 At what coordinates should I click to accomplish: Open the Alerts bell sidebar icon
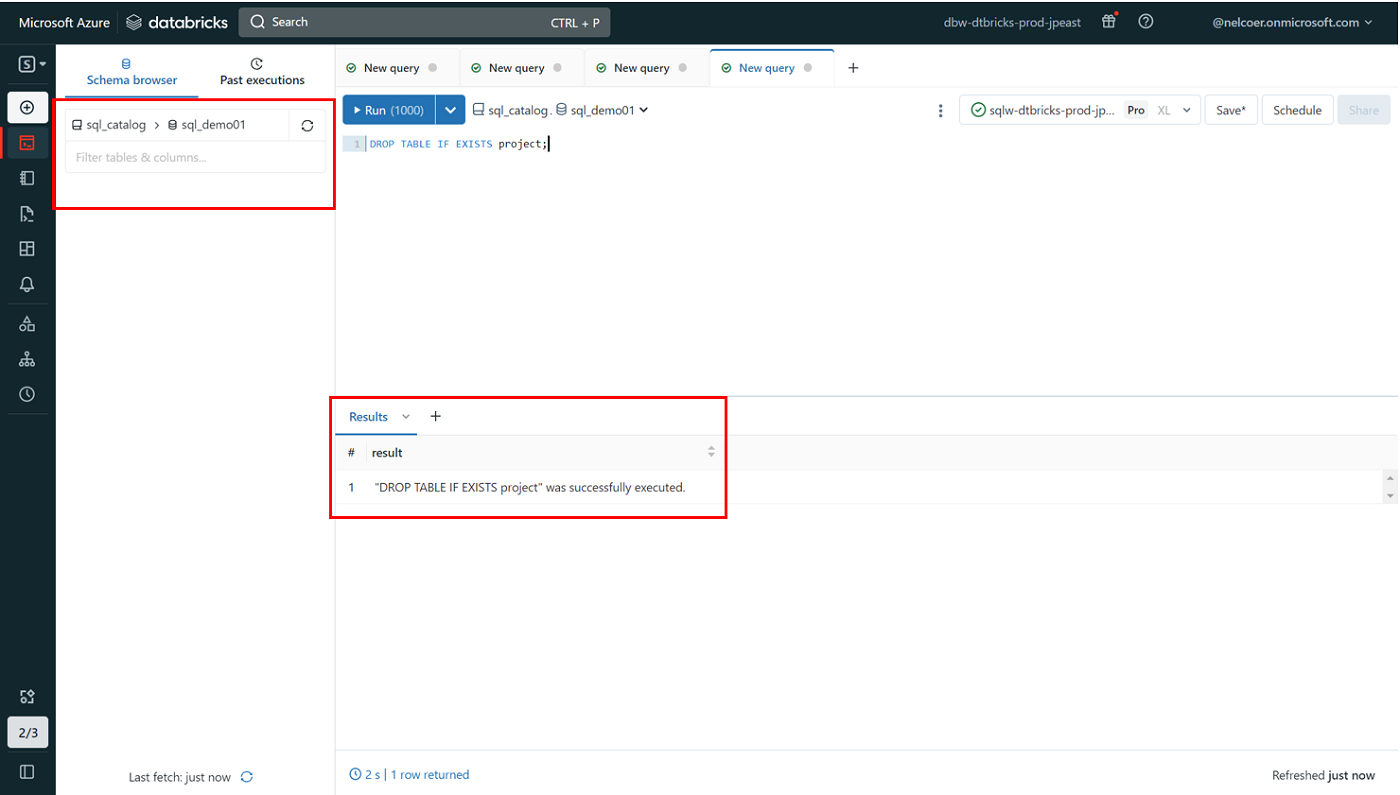point(27,285)
